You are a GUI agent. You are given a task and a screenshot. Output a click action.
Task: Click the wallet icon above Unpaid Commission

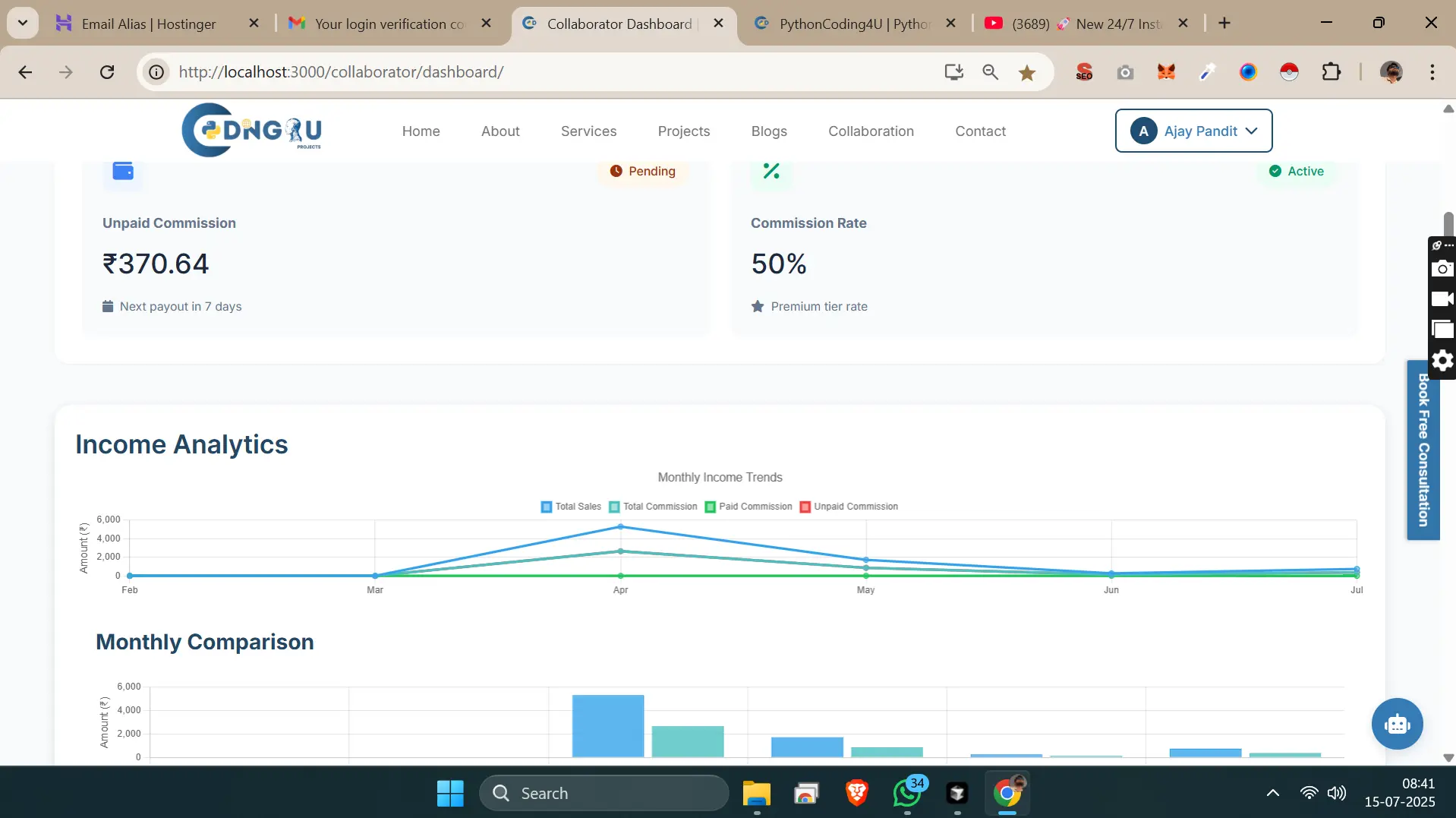123,171
